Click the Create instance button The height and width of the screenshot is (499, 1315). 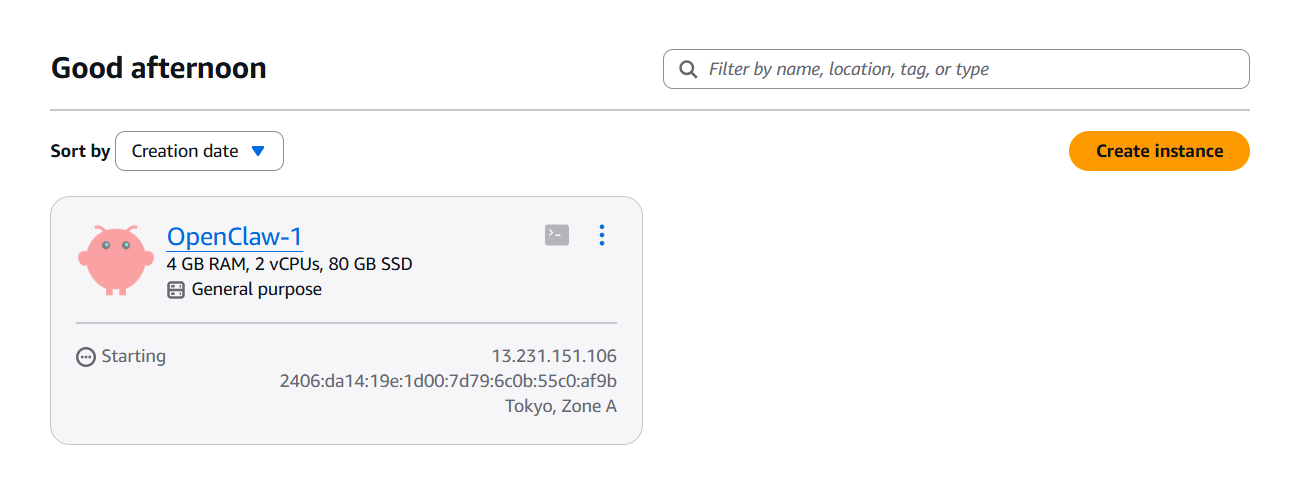(1159, 151)
